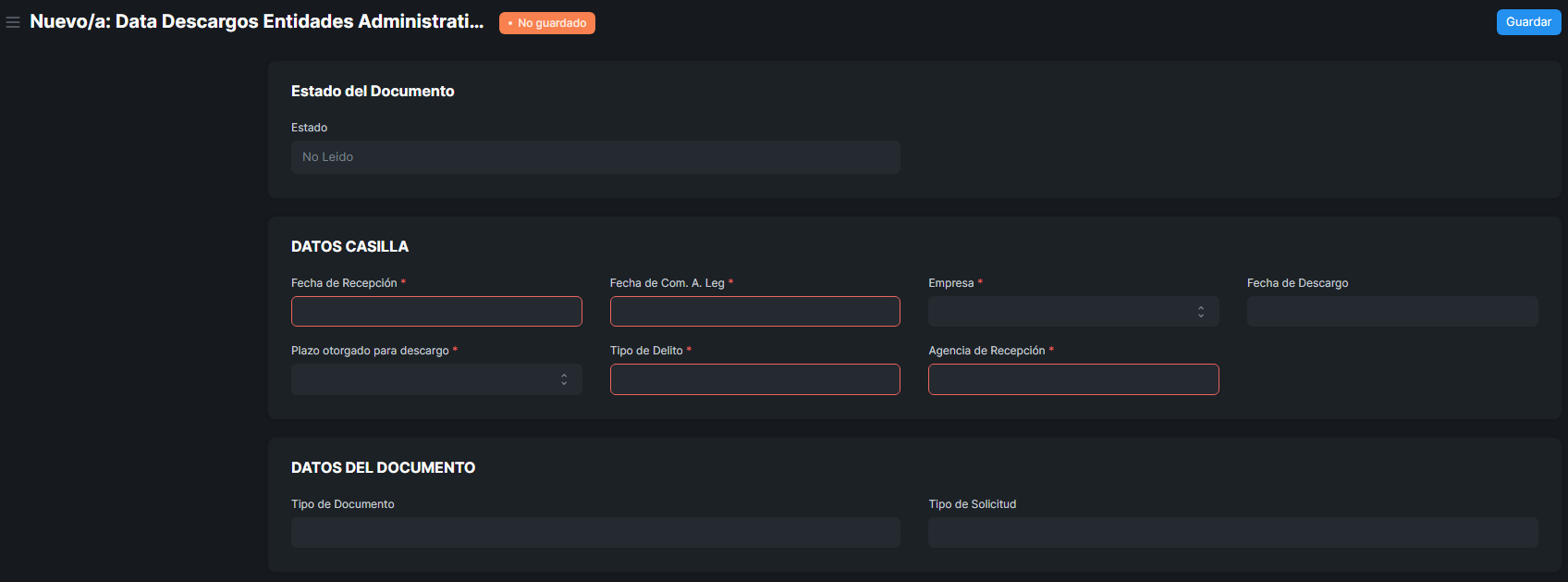Screen dimensions: 1568x582
Task: Click the Tipo de Solicitud field
Action: pos(1232,533)
